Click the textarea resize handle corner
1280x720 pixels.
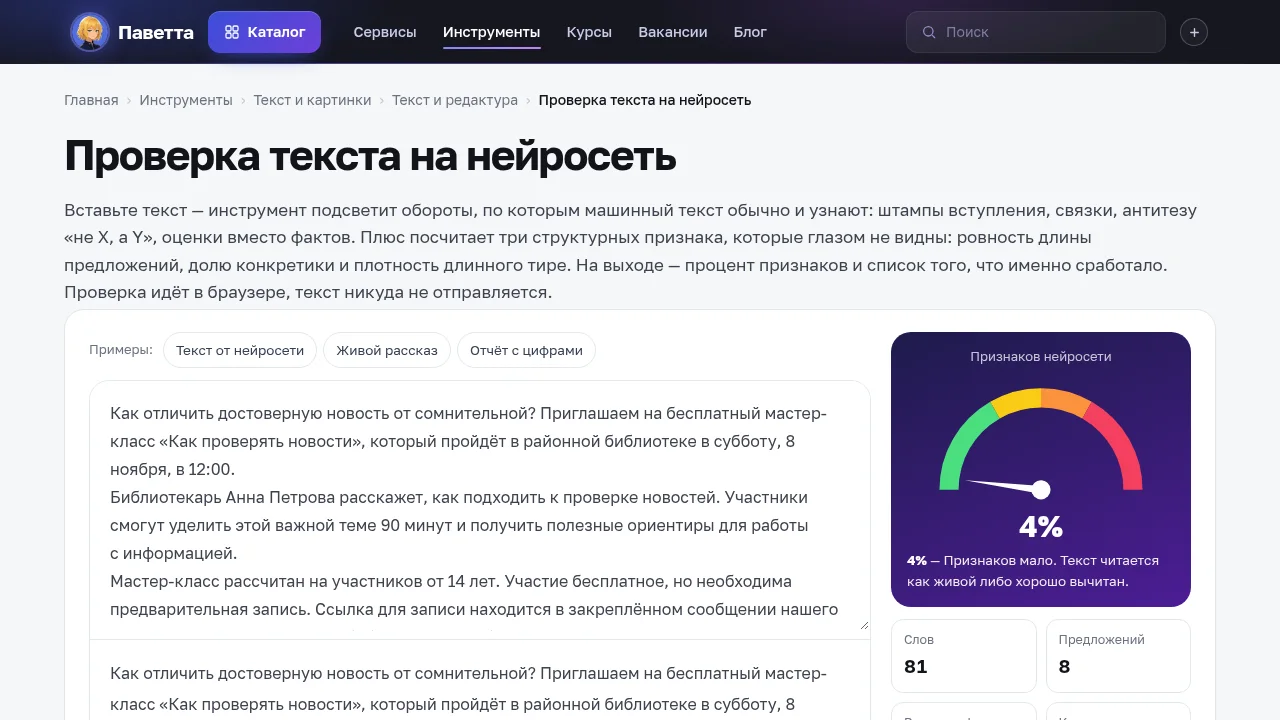click(x=863, y=624)
